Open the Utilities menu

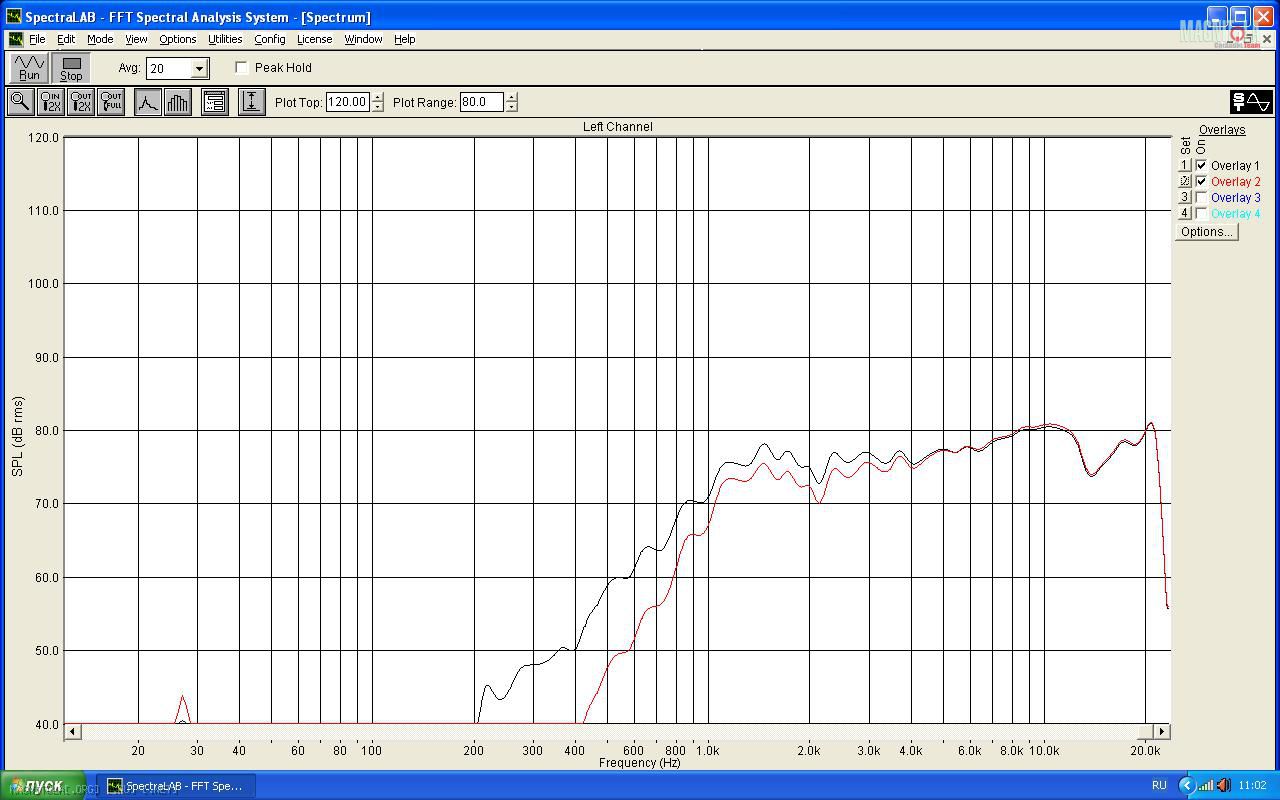coord(225,39)
